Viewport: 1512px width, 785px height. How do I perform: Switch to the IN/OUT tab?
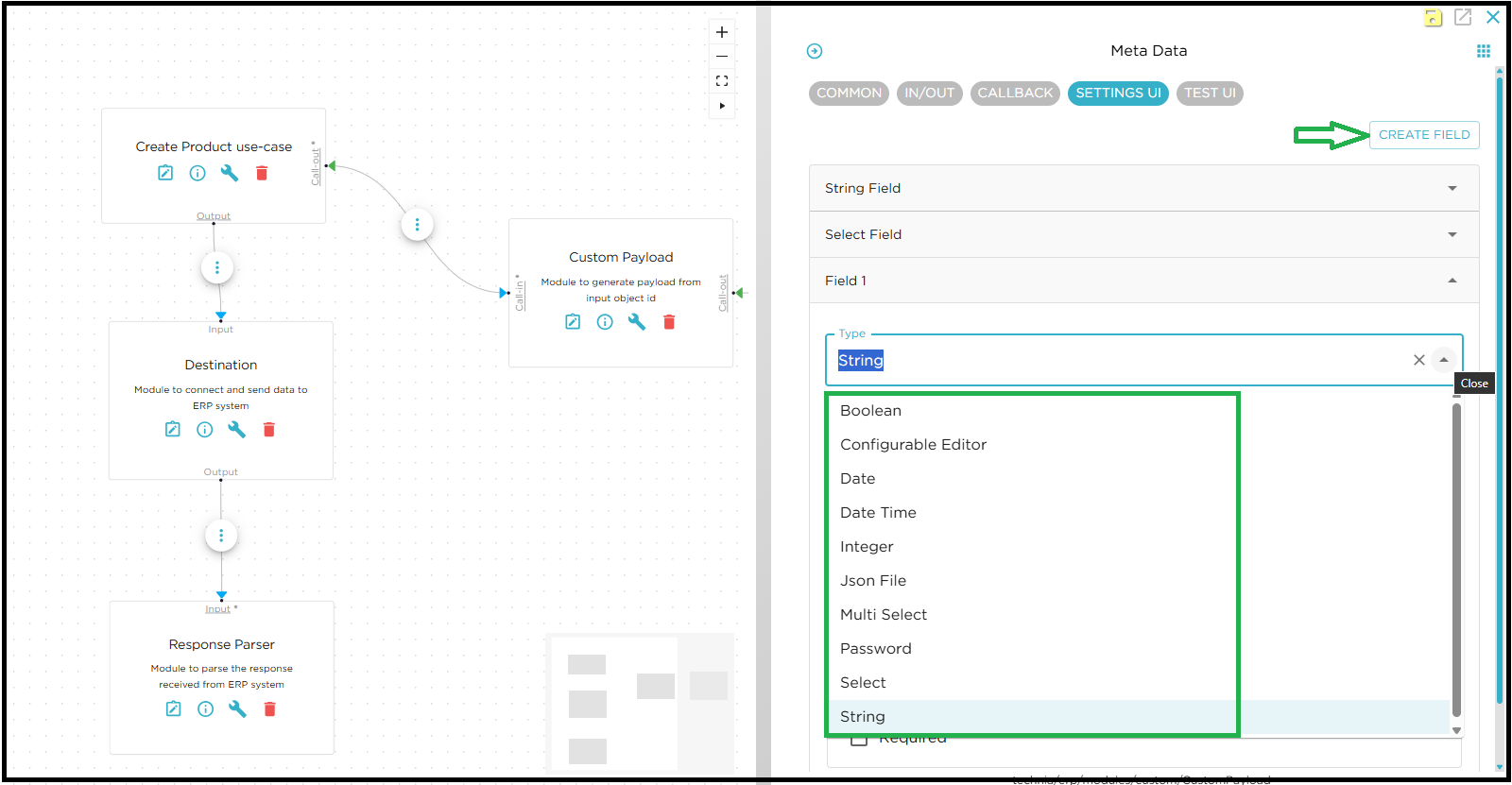tap(929, 93)
